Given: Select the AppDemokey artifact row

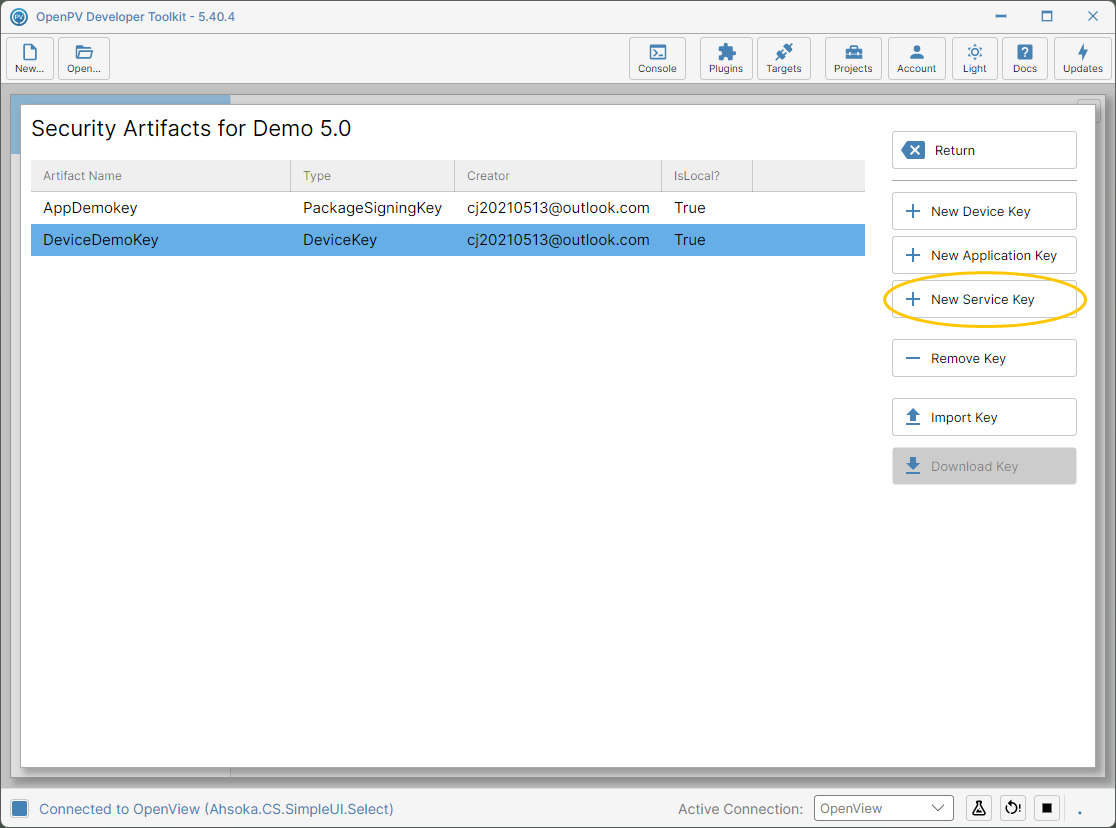Looking at the screenshot, I should [448, 208].
